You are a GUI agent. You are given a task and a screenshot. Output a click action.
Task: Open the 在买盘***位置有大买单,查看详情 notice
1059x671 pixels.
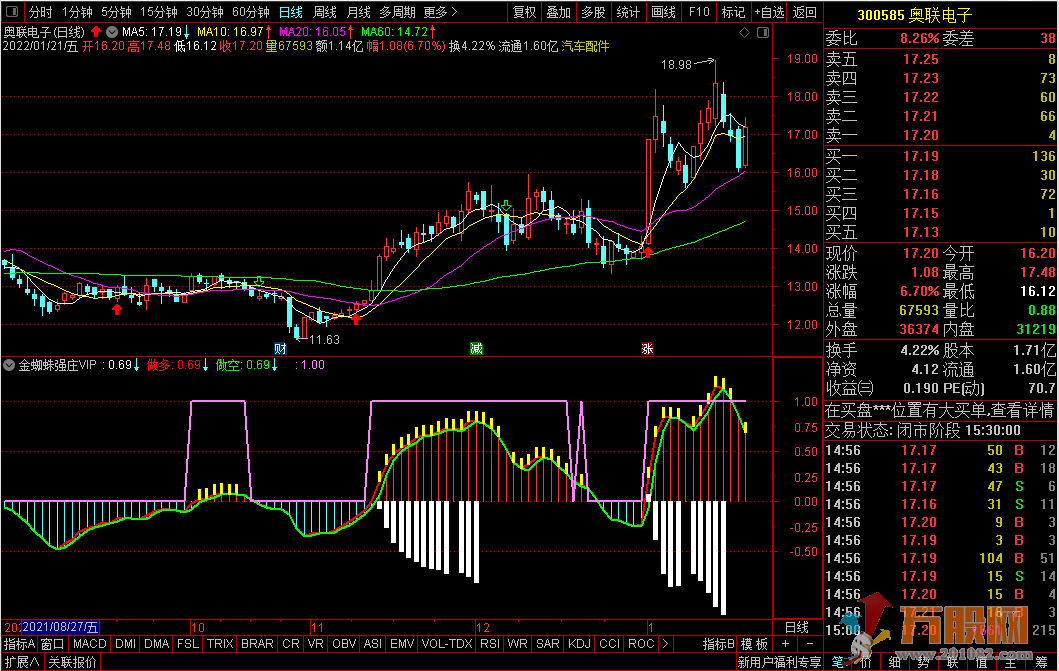coord(939,410)
